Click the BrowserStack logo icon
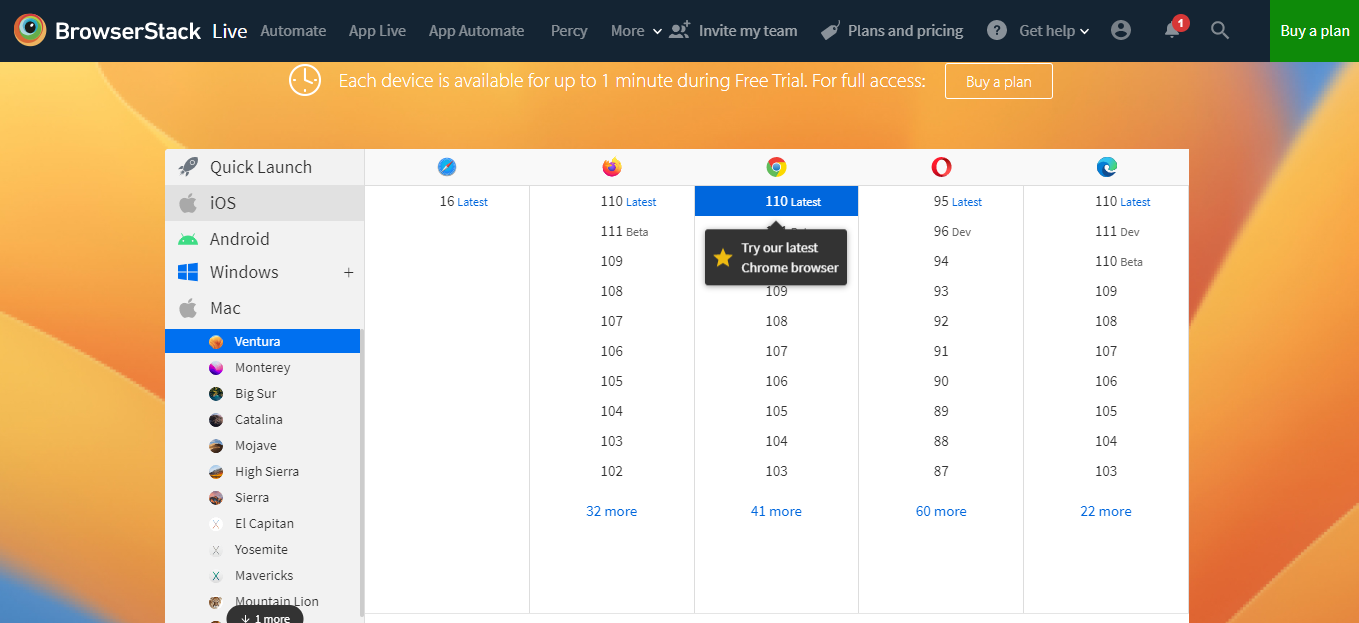Screen dimensions: 1359x623 (30, 30)
